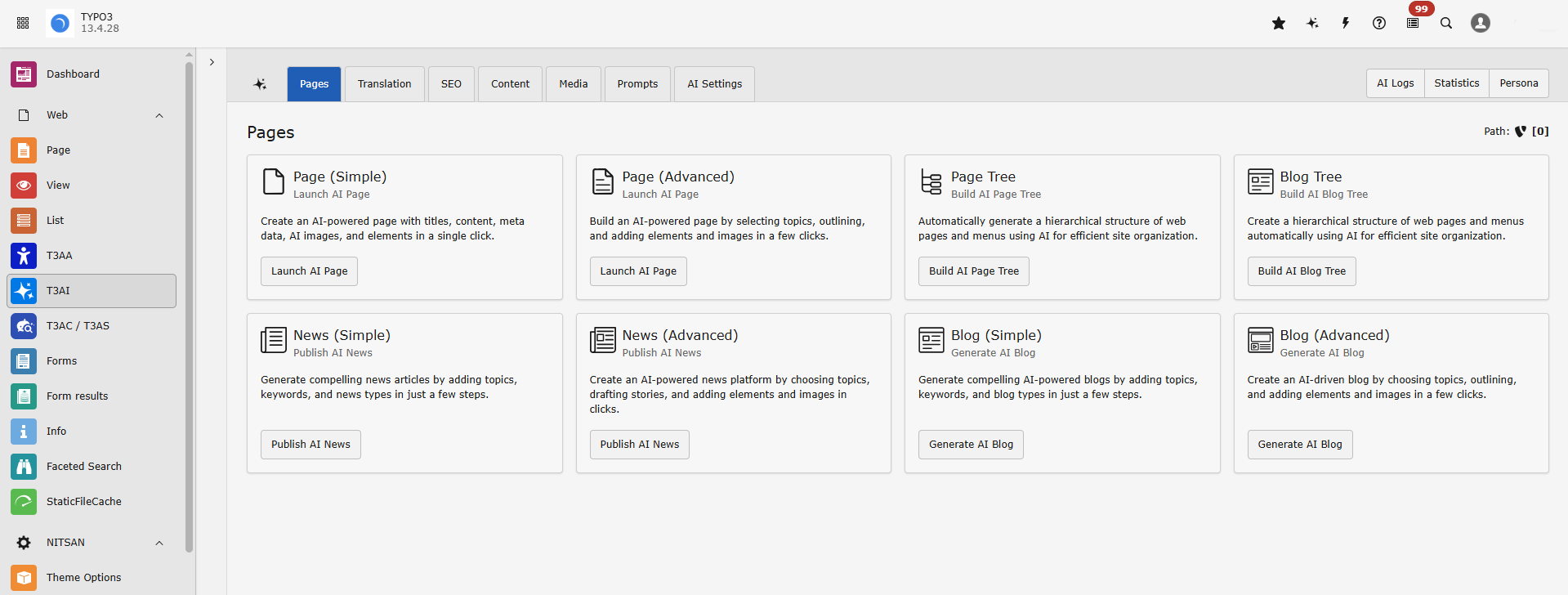Screen dimensions: 1568x595
Task: Click Launch AI Page in Page (Advanced) card
Action: (638, 271)
